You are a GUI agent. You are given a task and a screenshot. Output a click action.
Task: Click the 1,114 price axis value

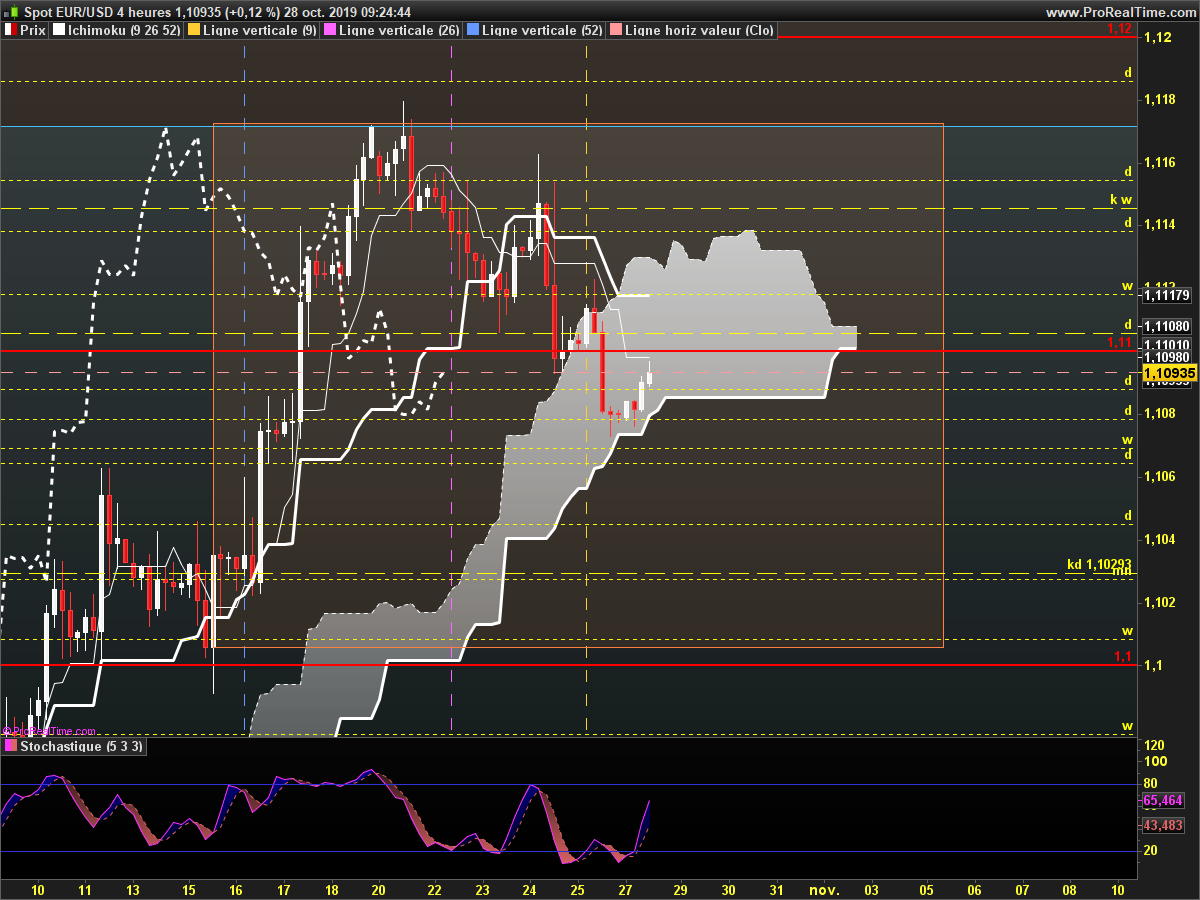(1160, 225)
